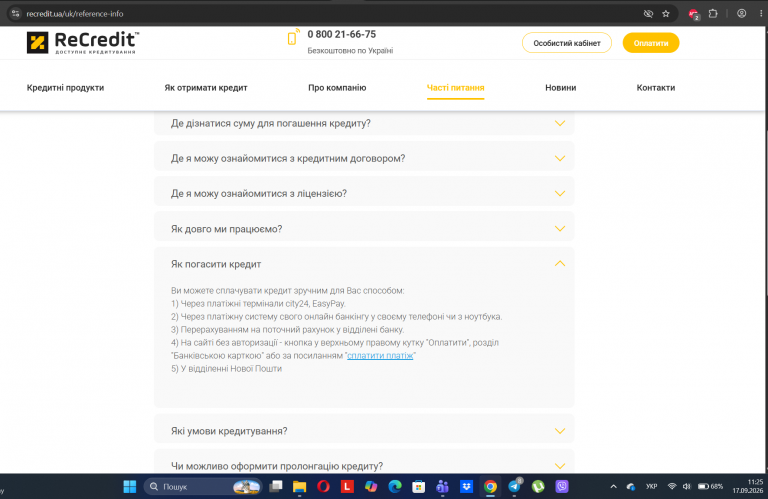Collapse 'Як погасити кредит' section
768x499 pixels.
[364, 264]
